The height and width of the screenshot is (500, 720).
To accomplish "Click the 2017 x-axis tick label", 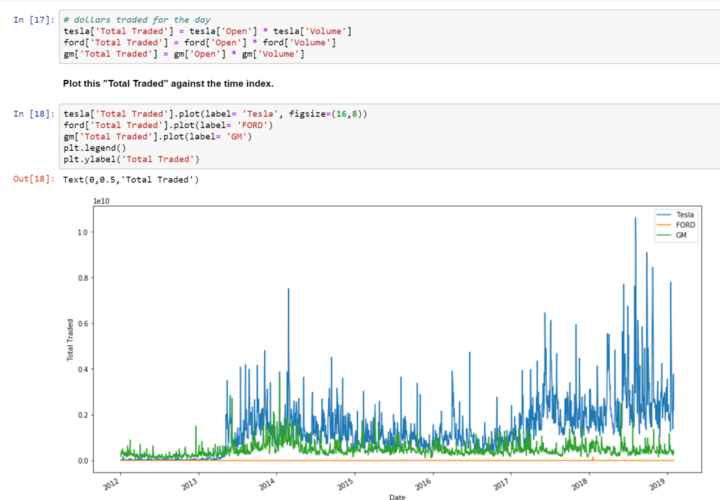I will [x=502, y=483].
